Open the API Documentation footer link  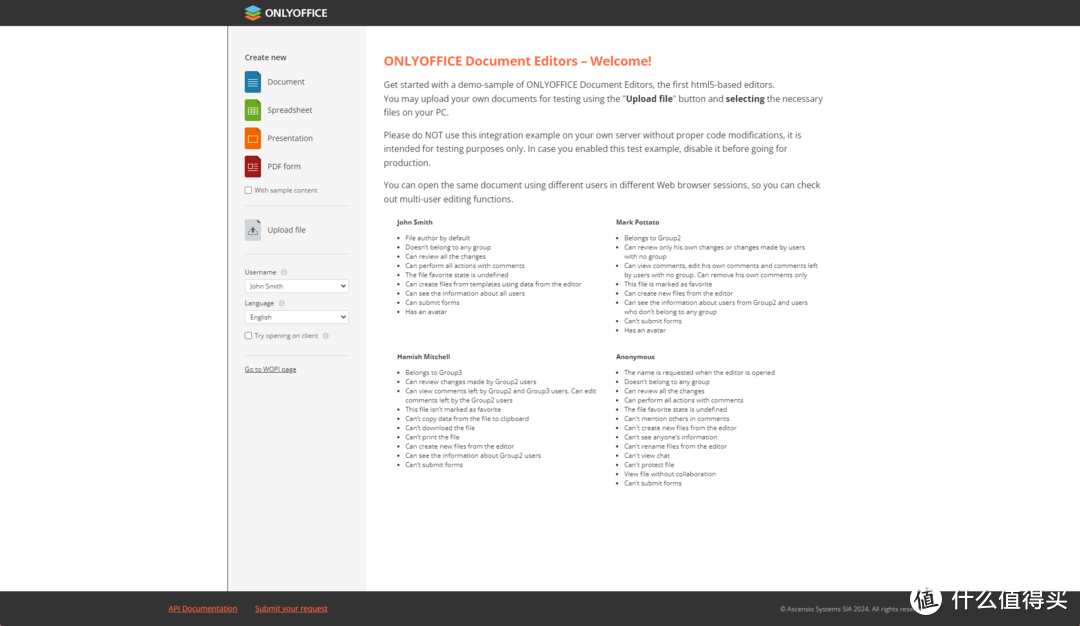(x=202, y=609)
